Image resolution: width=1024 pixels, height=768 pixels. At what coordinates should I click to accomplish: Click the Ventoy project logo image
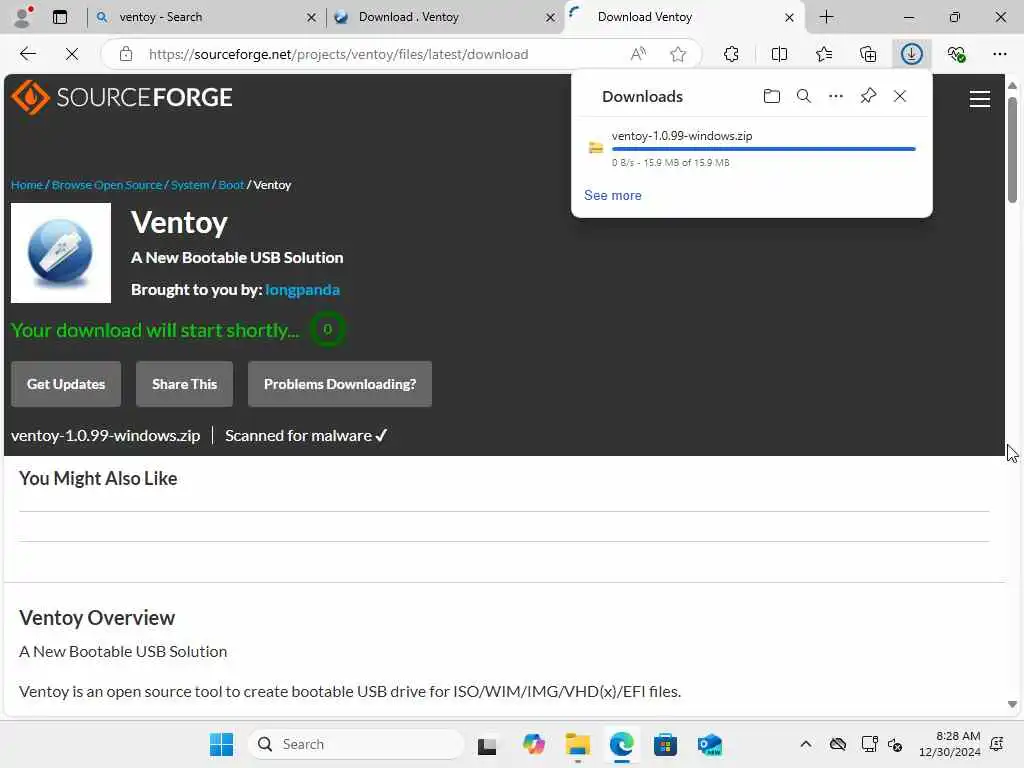(61, 253)
